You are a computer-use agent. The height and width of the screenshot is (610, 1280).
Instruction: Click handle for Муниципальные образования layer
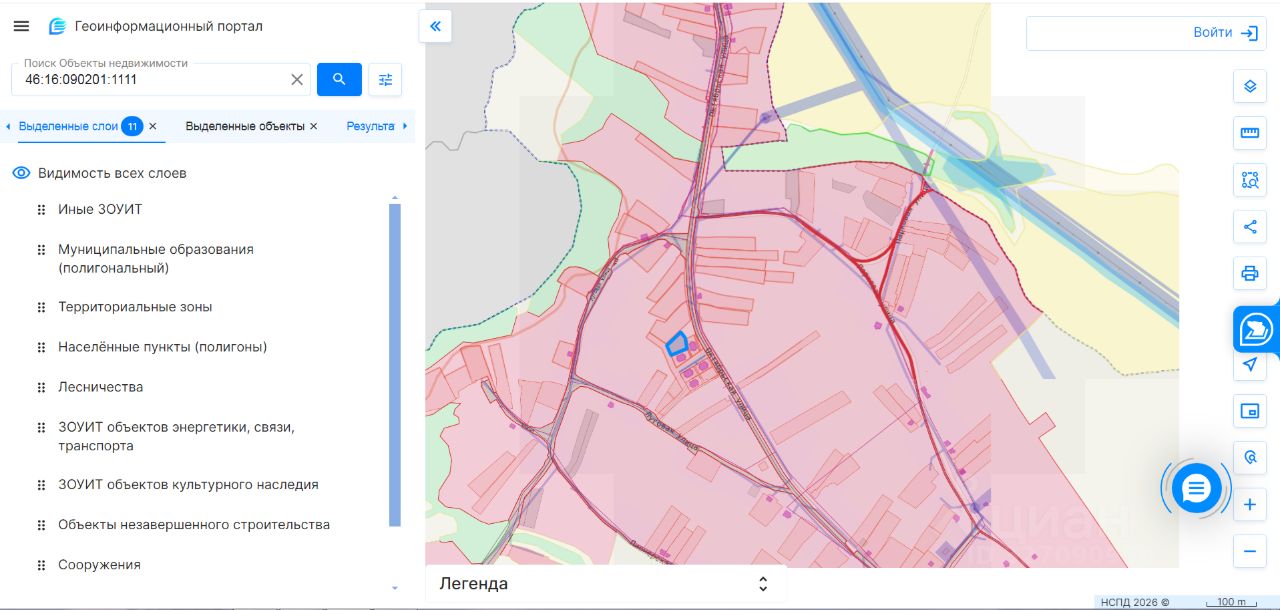(41, 250)
